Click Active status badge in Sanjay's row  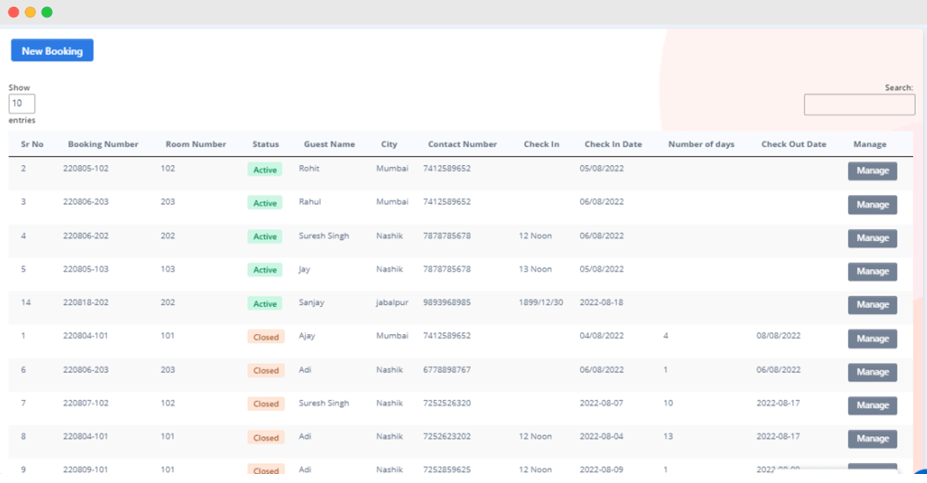click(265, 303)
